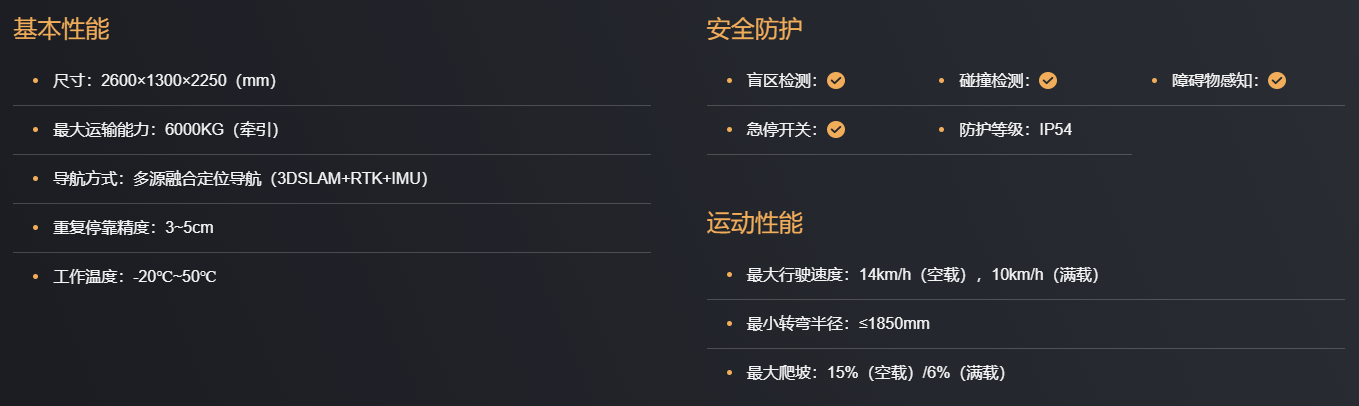Click the 最大行驶速度 speed specification
Image resolution: width=1359 pixels, height=406 pixels.
[923, 275]
